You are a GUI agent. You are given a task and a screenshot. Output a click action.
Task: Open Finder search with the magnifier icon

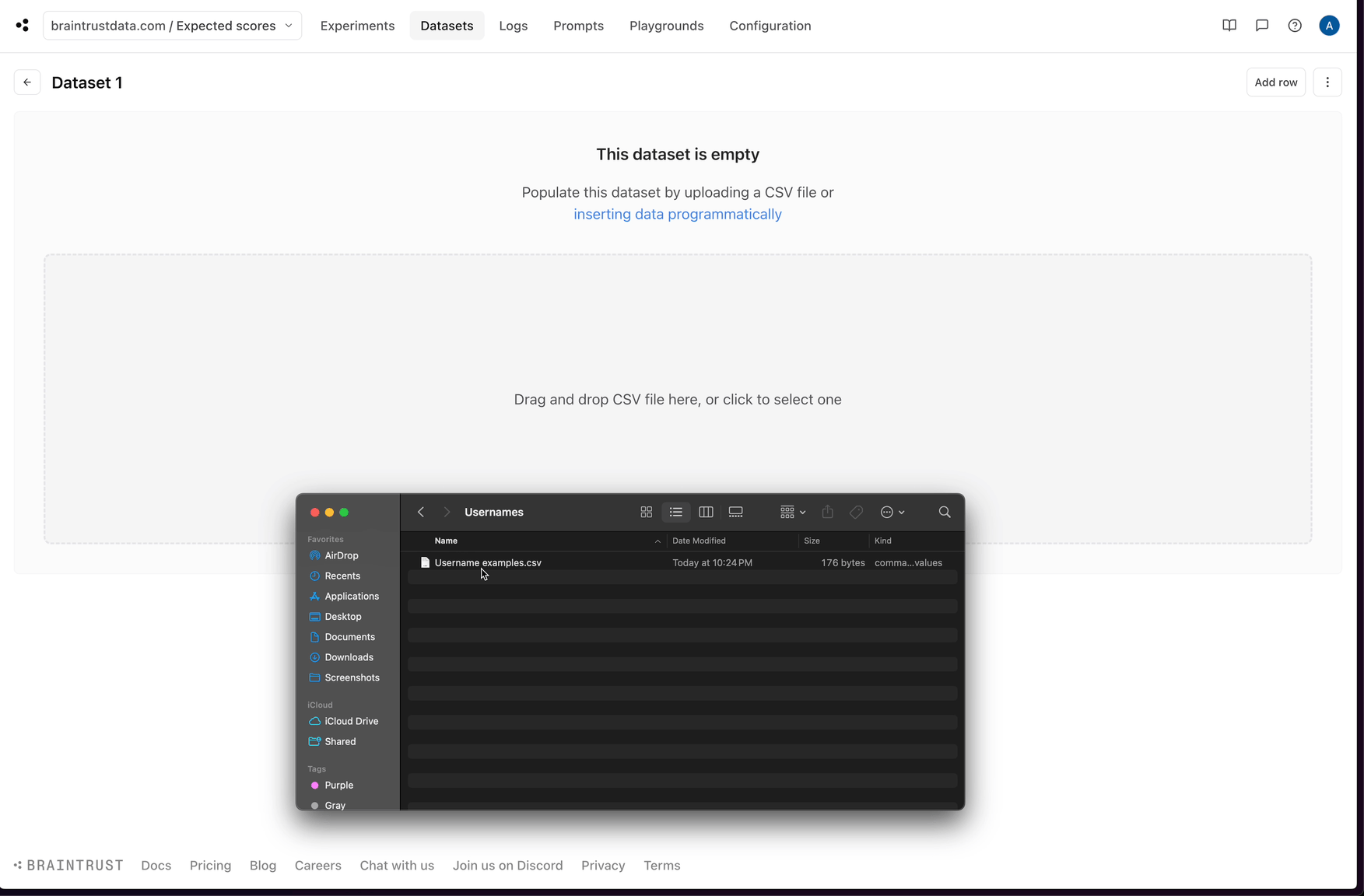[x=944, y=512]
